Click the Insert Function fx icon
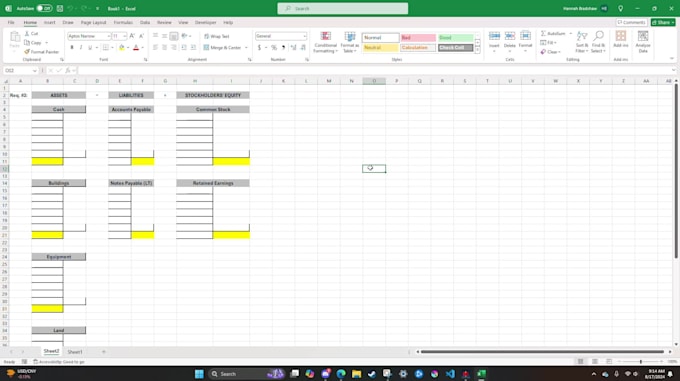 [68, 70]
